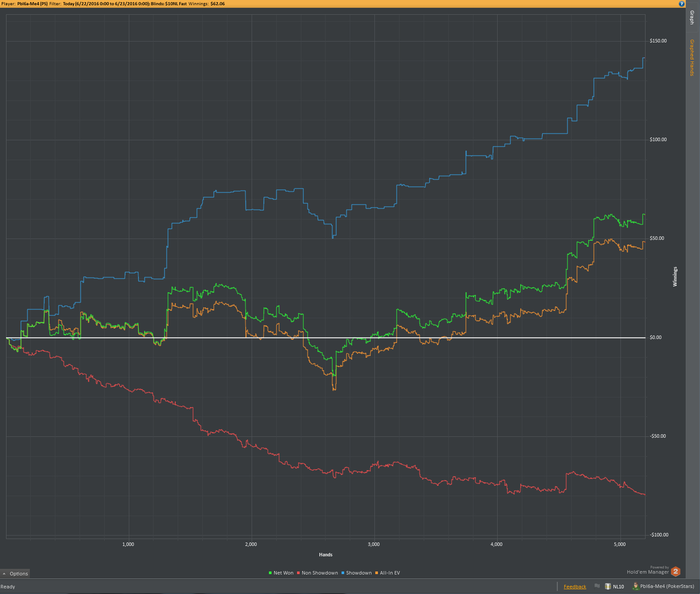Screen dimensions: 700x594
Task: Toggle the green Net Won legend marker
Action: coord(270,573)
